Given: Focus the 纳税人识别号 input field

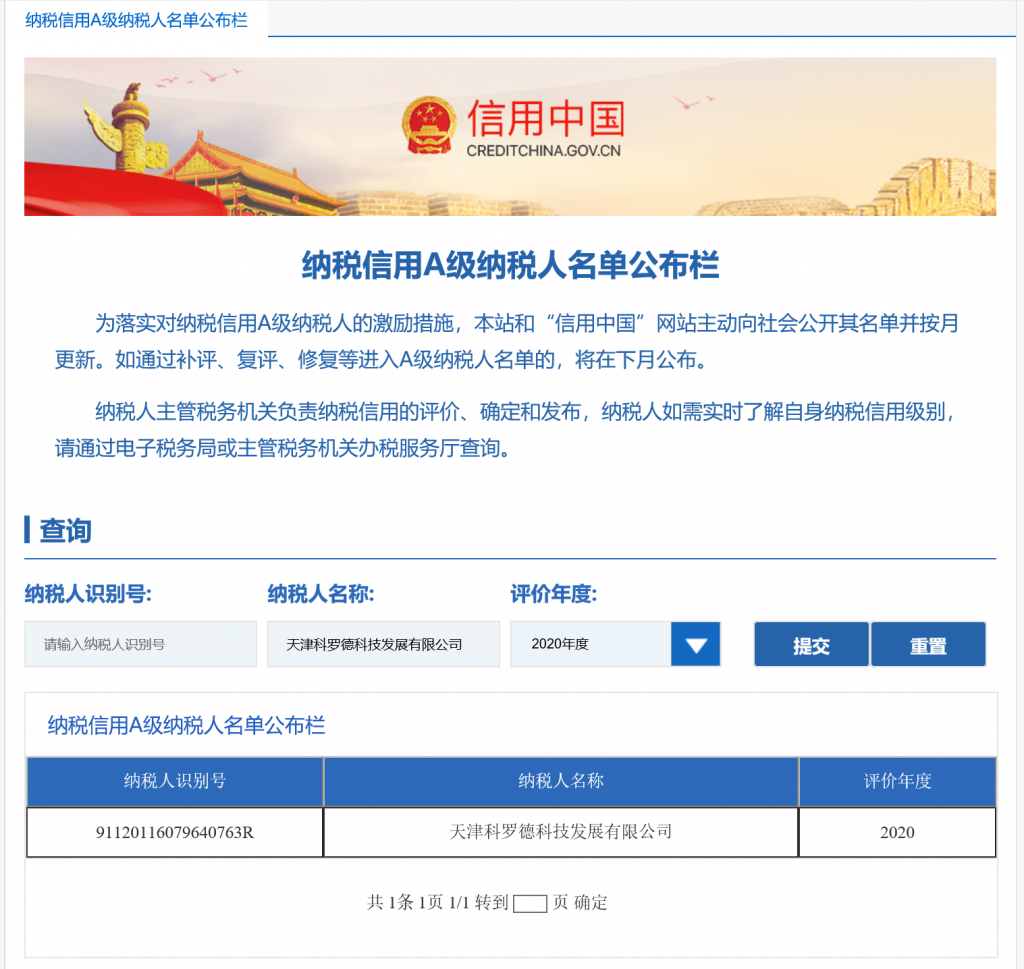Looking at the screenshot, I should [x=140, y=644].
